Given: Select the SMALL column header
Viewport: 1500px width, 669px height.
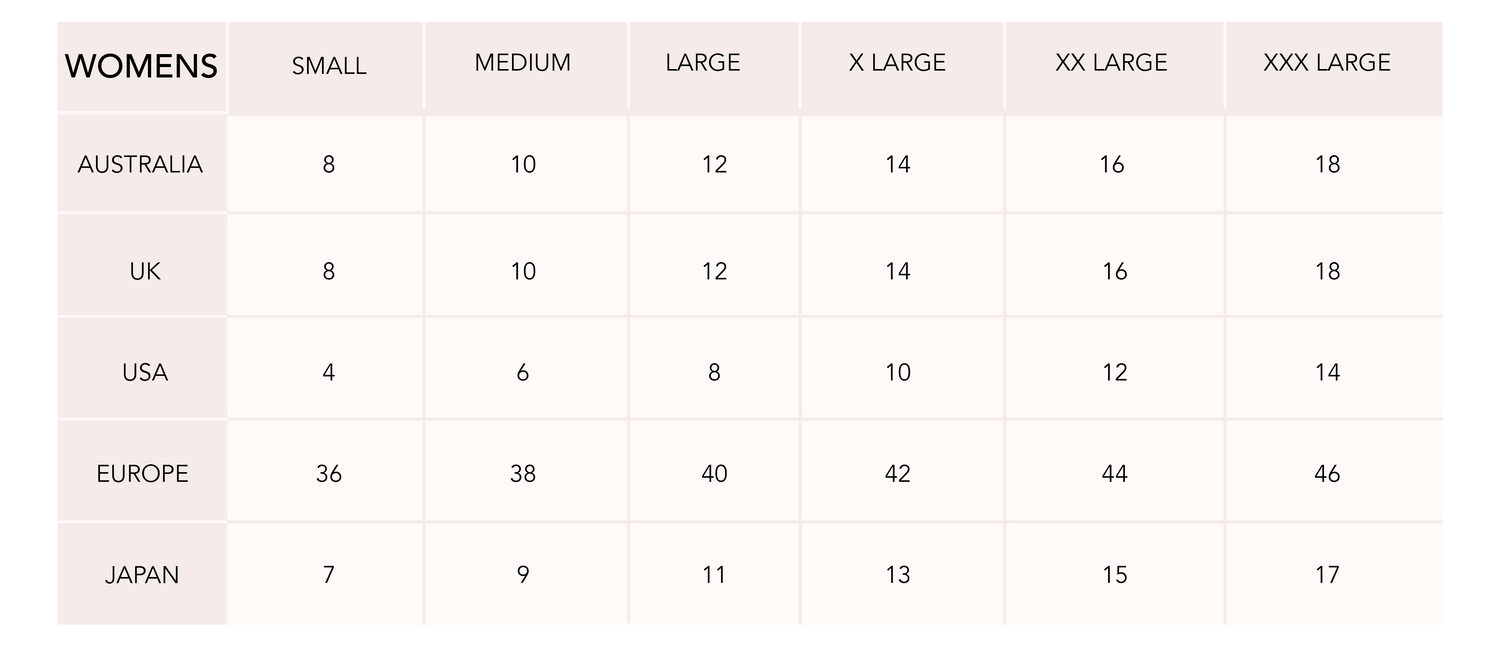Looking at the screenshot, I should point(329,66).
